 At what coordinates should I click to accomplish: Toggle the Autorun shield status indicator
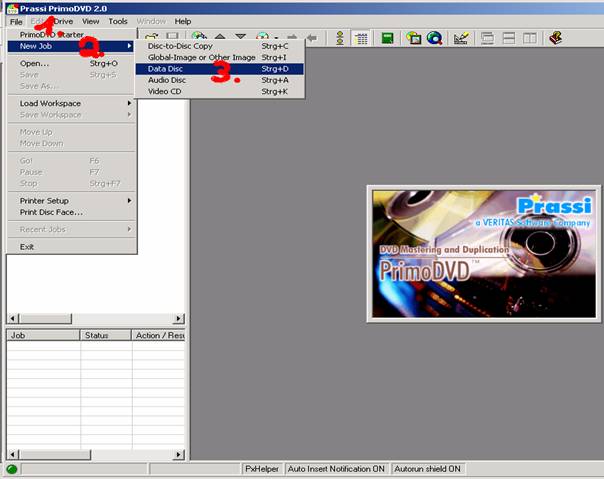[425, 469]
